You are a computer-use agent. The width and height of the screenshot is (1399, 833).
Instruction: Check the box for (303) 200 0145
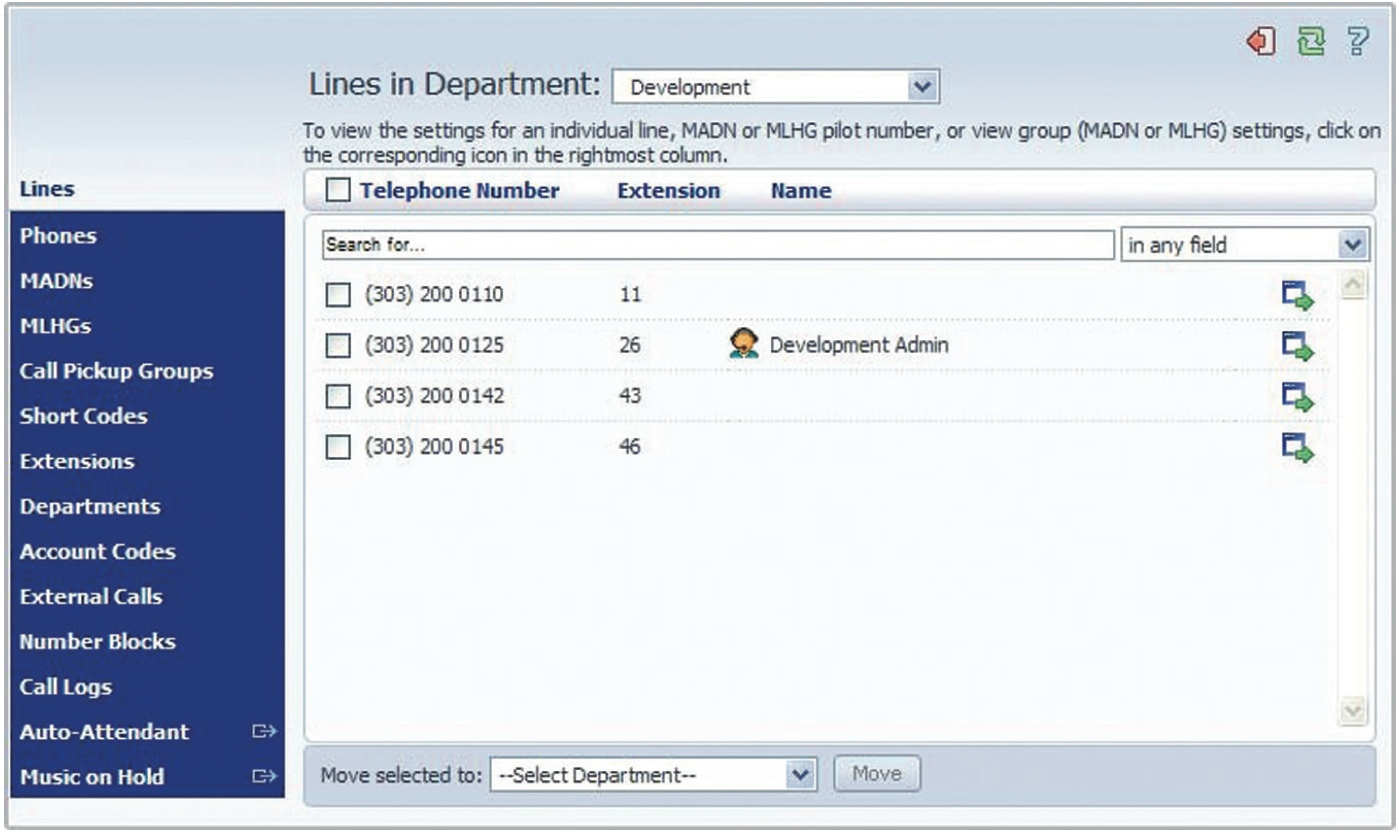coord(340,448)
